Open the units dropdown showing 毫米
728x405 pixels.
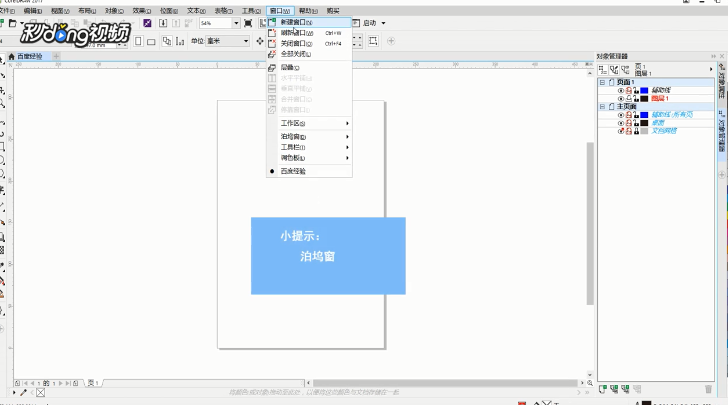(246, 41)
